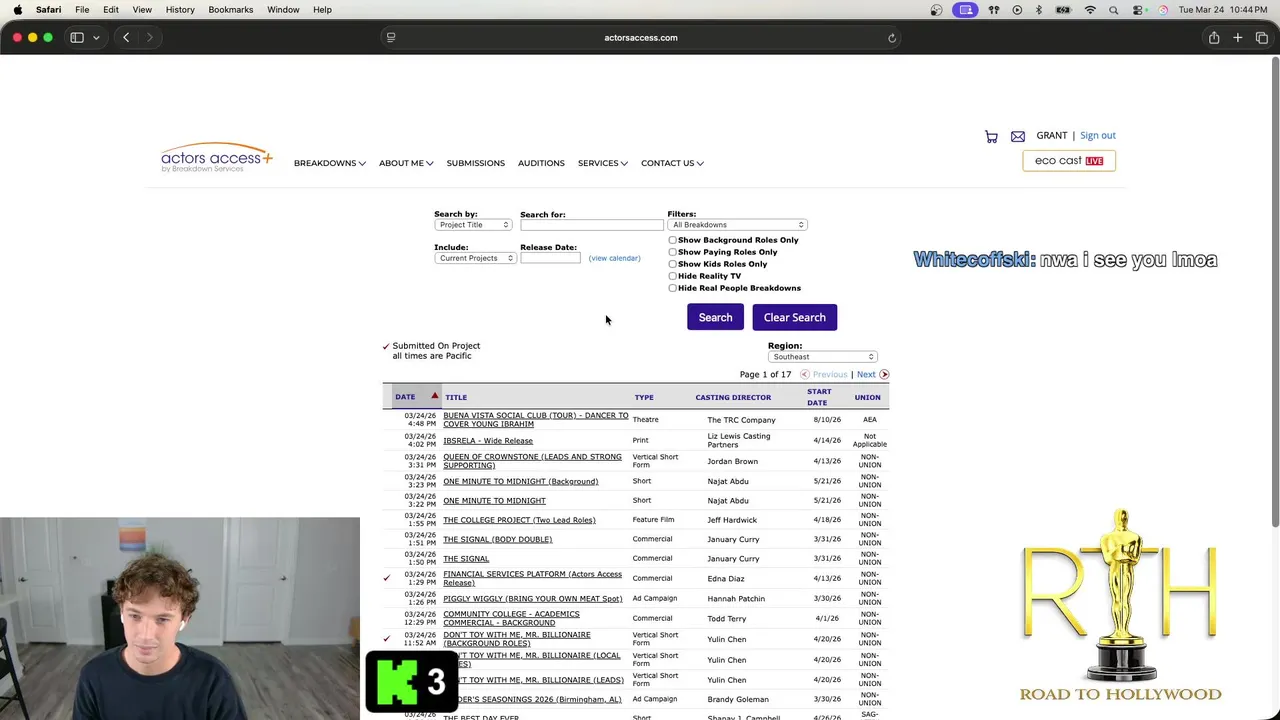Viewport: 1280px width, 720px height.
Task: Open the view calendar link
Action: (614, 258)
